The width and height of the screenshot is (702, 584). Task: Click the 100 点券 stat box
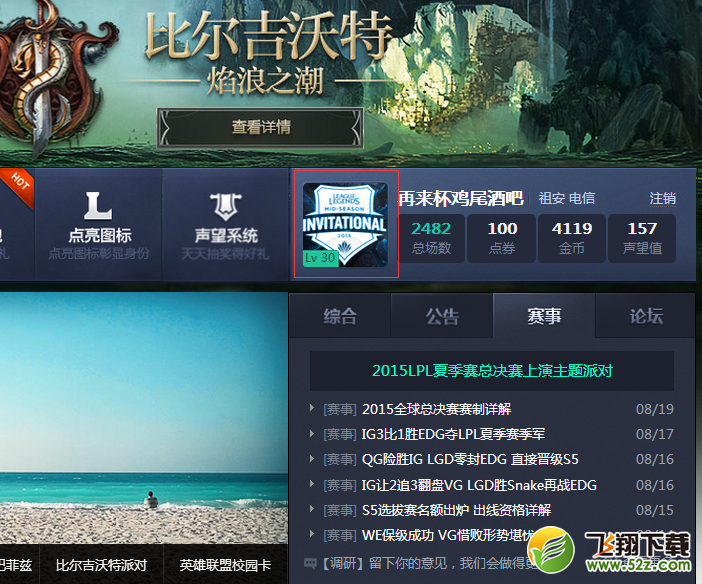click(501, 238)
